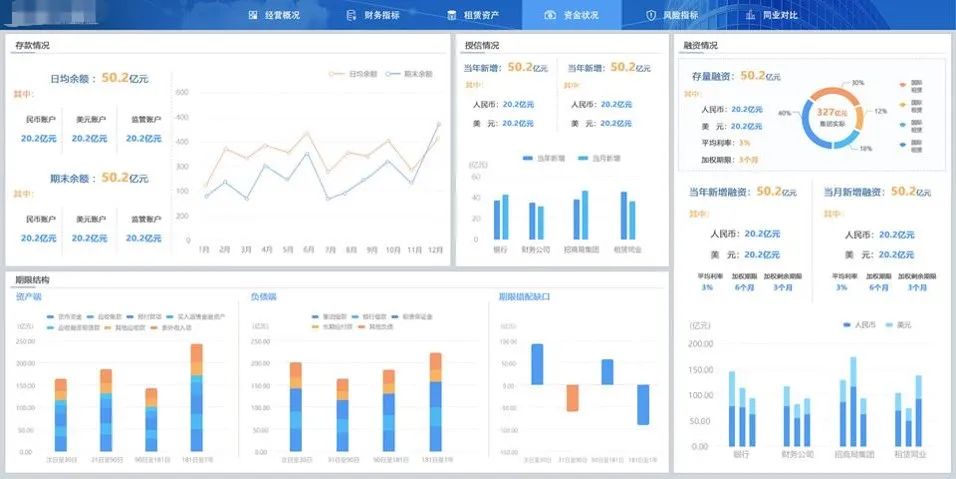Toggle 人民币 legend in financing bar chart

pyautogui.click(x=854, y=325)
